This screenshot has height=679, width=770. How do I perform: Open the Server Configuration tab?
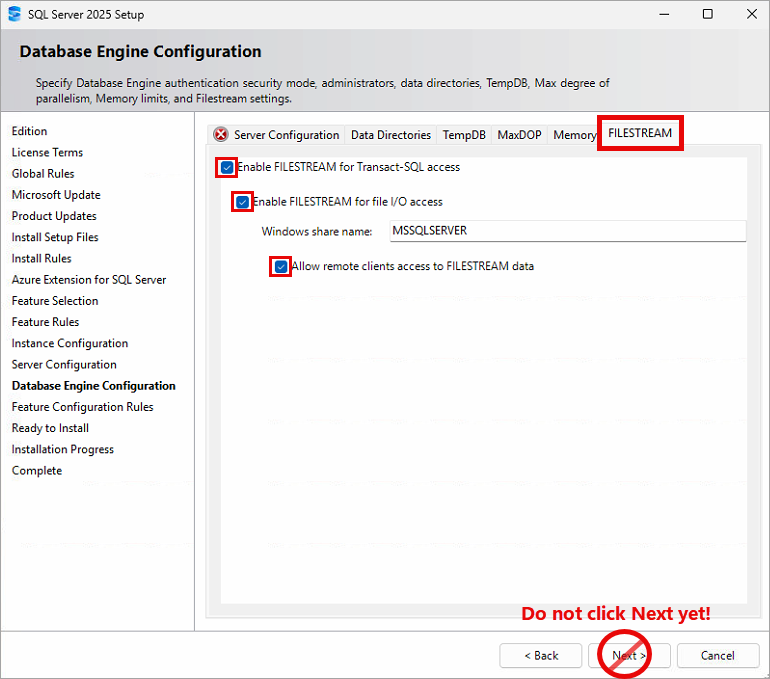click(x=286, y=135)
